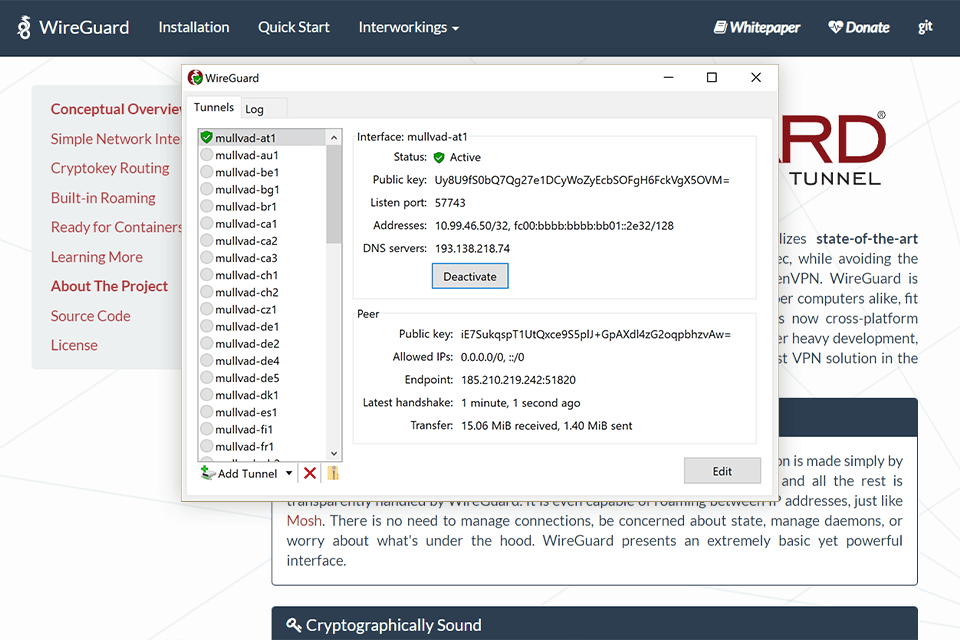Screen dimensions: 960x640
Task: Select the mullvad-br1 tunnel status circle
Action: tap(207, 206)
